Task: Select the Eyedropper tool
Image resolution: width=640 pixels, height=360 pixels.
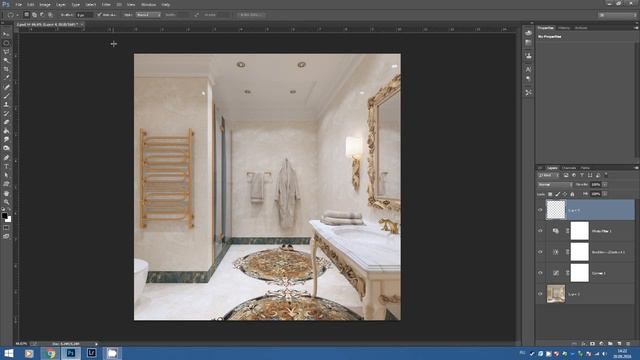Action: coord(6,78)
